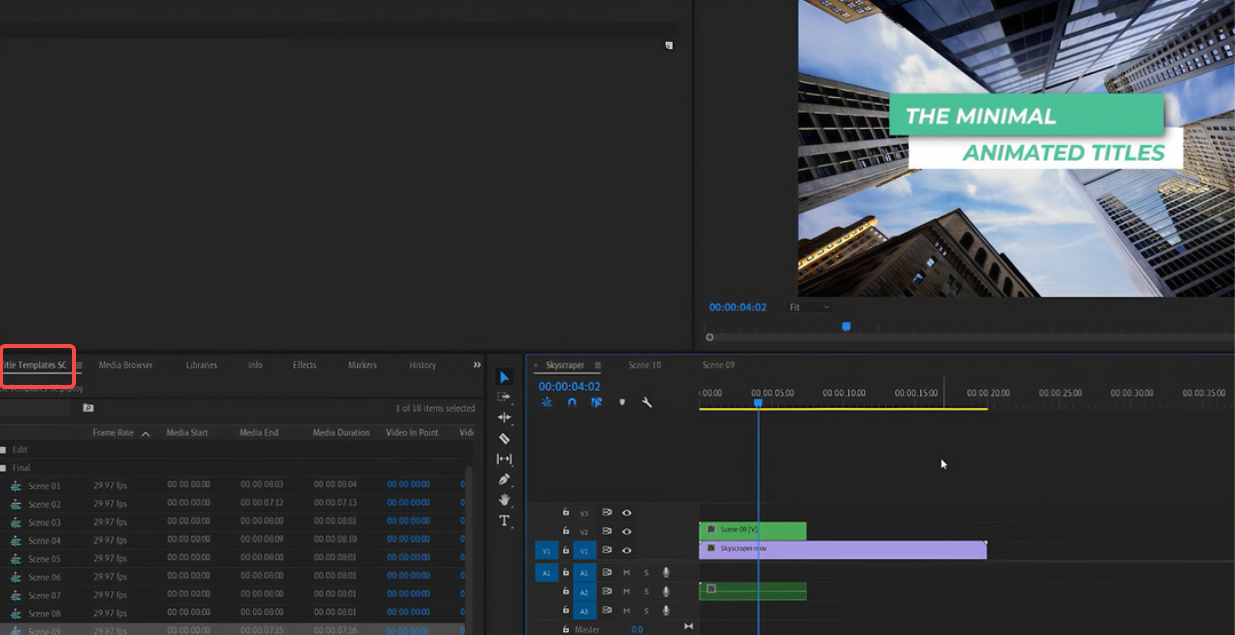
Task: Select the Hand tool
Action: tap(504, 498)
